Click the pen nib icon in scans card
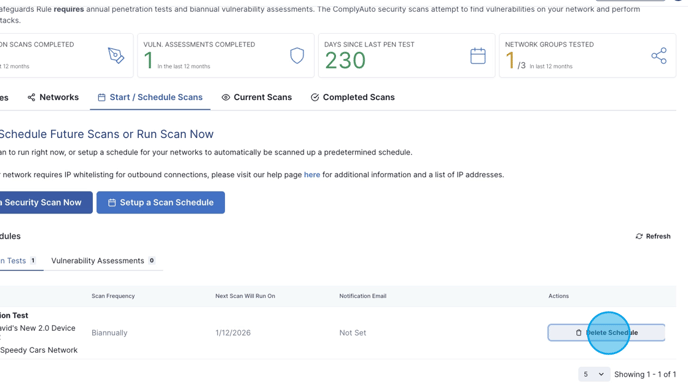 116,56
